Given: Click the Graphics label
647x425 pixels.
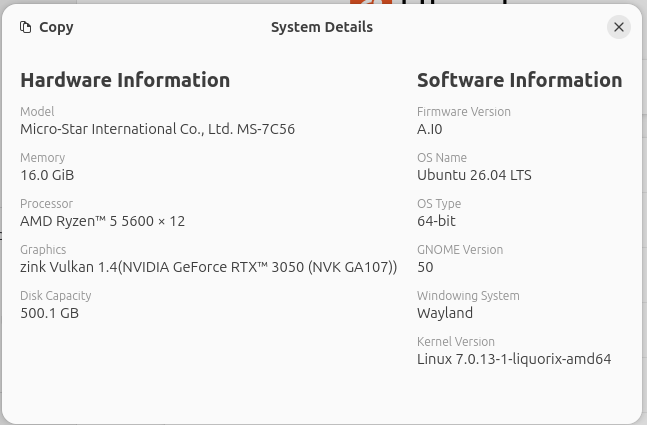Looking at the screenshot, I should [43, 250].
